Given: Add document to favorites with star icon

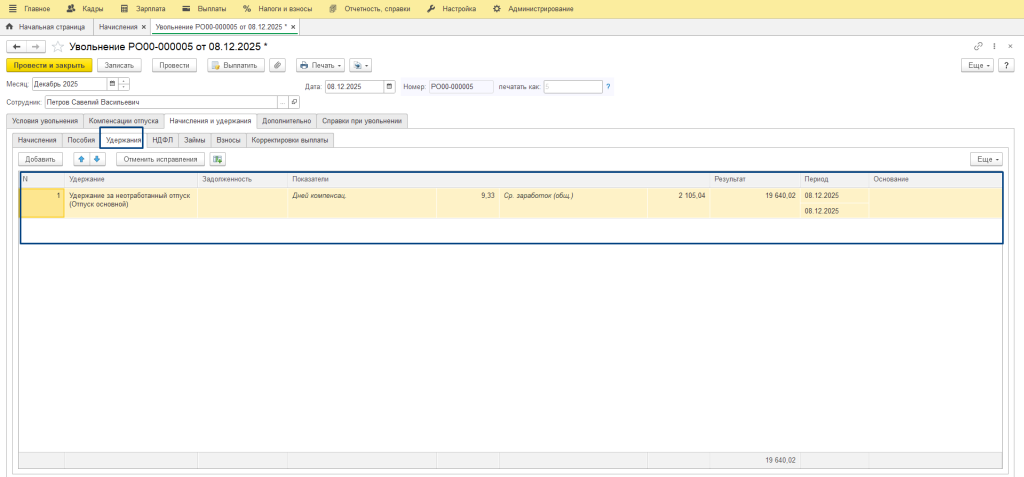Looking at the screenshot, I should (x=58, y=47).
